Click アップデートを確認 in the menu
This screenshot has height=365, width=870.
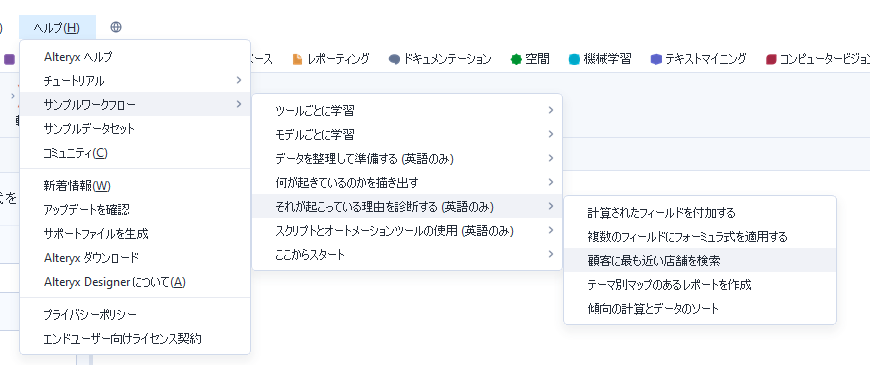pyautogui.click(x=135, y=210)
